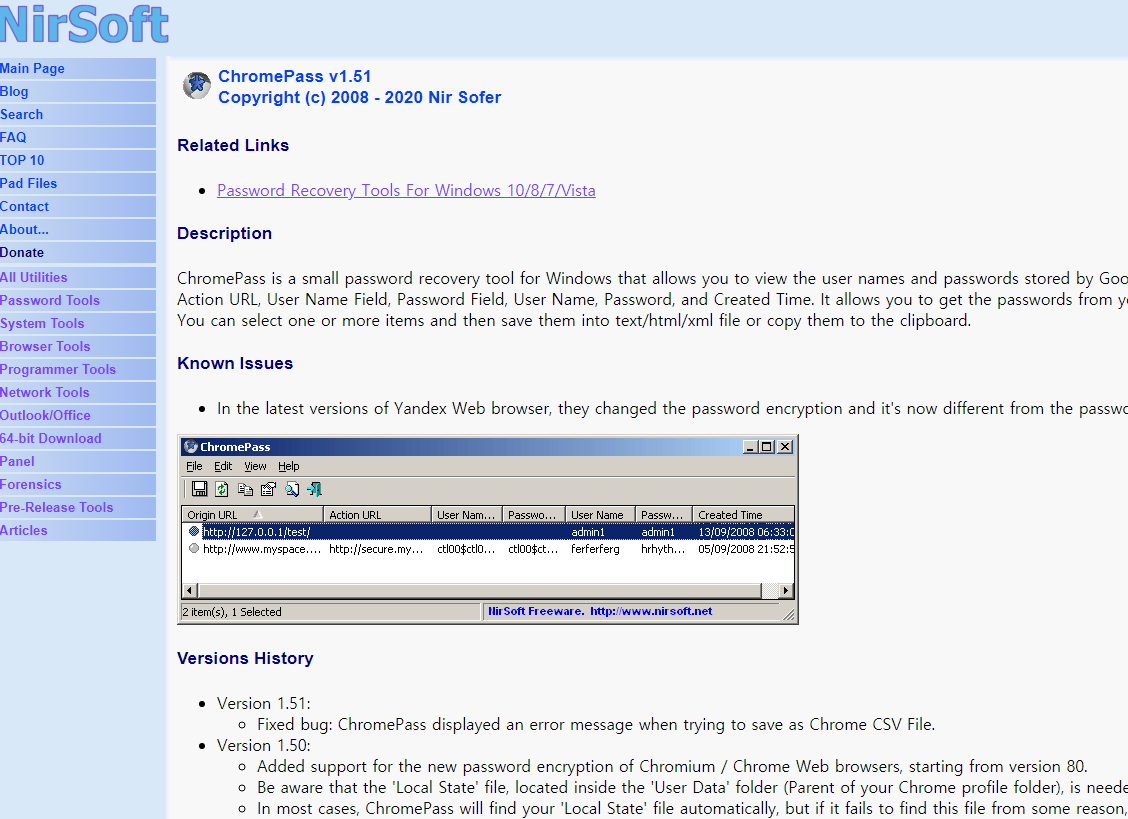Screen dimensions: 1128x819
Task: Click the 13/09/2008 created time cell
Action: [746, 532]
